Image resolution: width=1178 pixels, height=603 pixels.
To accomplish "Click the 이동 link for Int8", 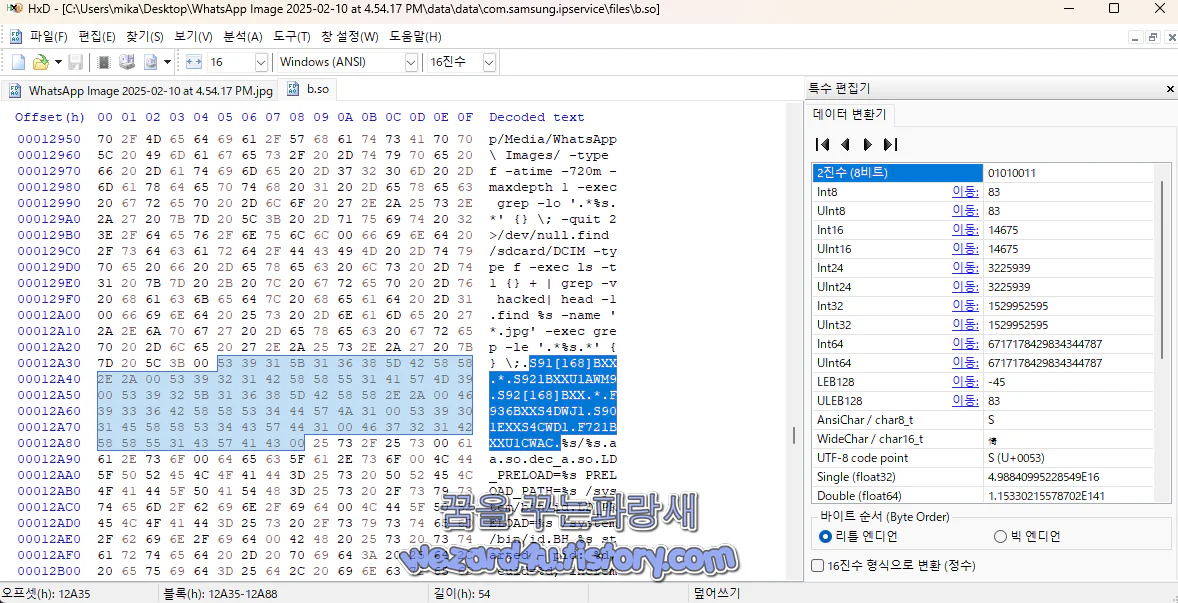I will click(x=965, y=191).
